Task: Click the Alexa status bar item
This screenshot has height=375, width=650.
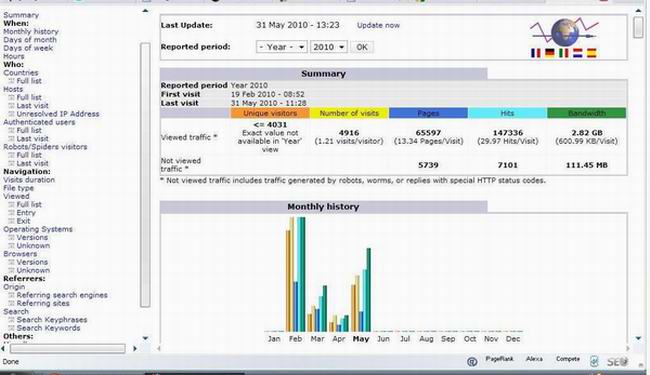Action: [534, 359]
